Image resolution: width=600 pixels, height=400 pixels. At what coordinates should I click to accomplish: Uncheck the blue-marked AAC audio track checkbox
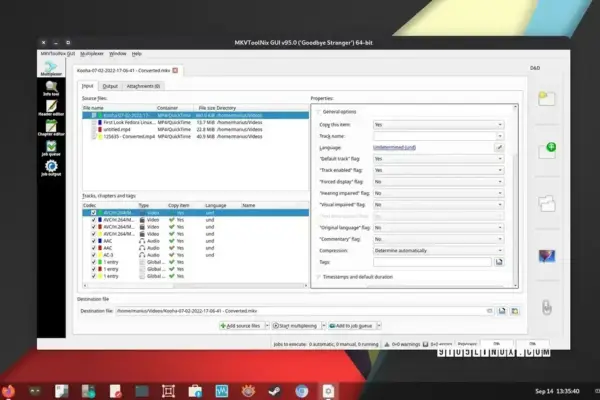click(93, 241)
